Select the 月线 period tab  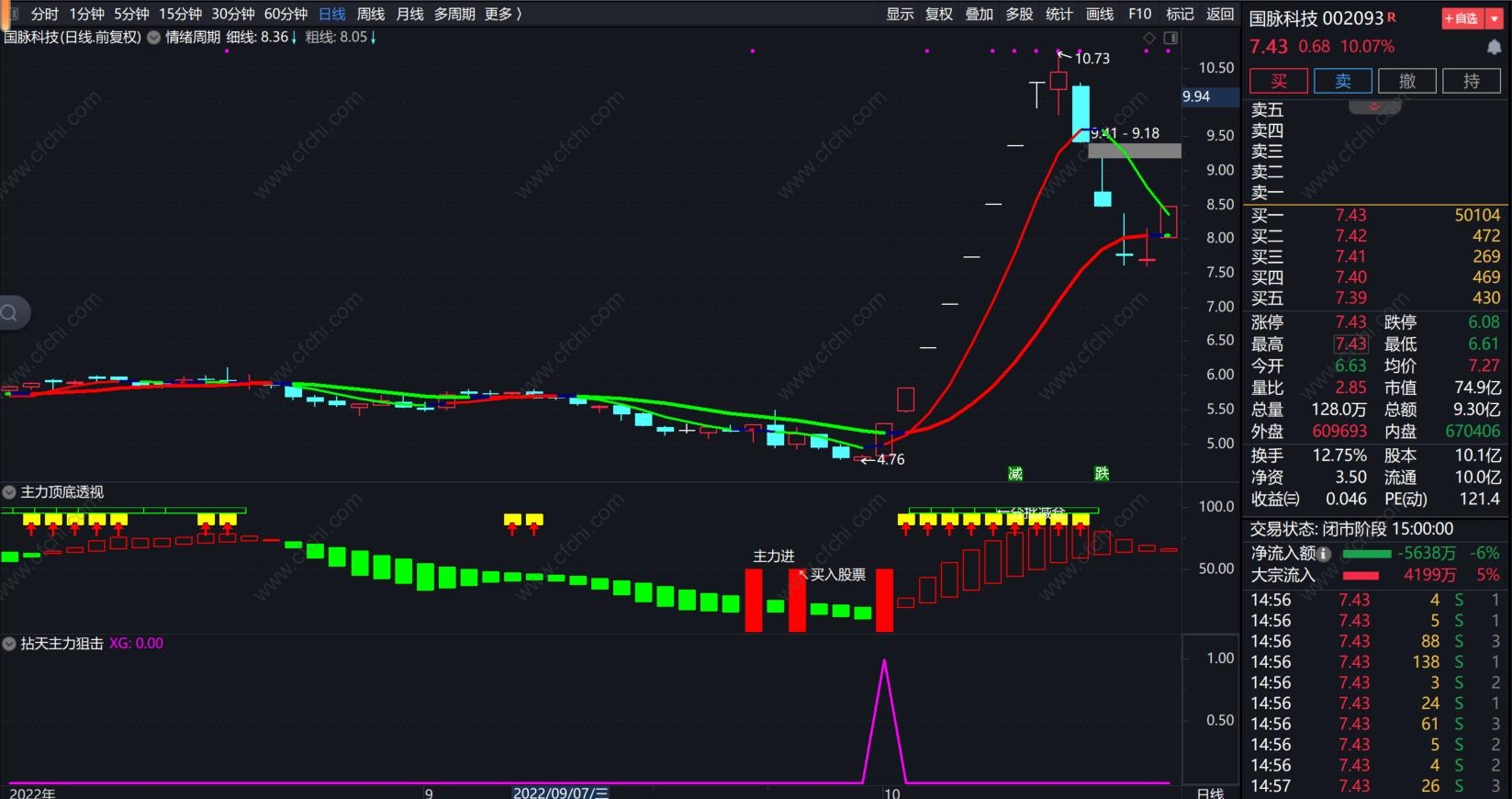pos(409,14)
